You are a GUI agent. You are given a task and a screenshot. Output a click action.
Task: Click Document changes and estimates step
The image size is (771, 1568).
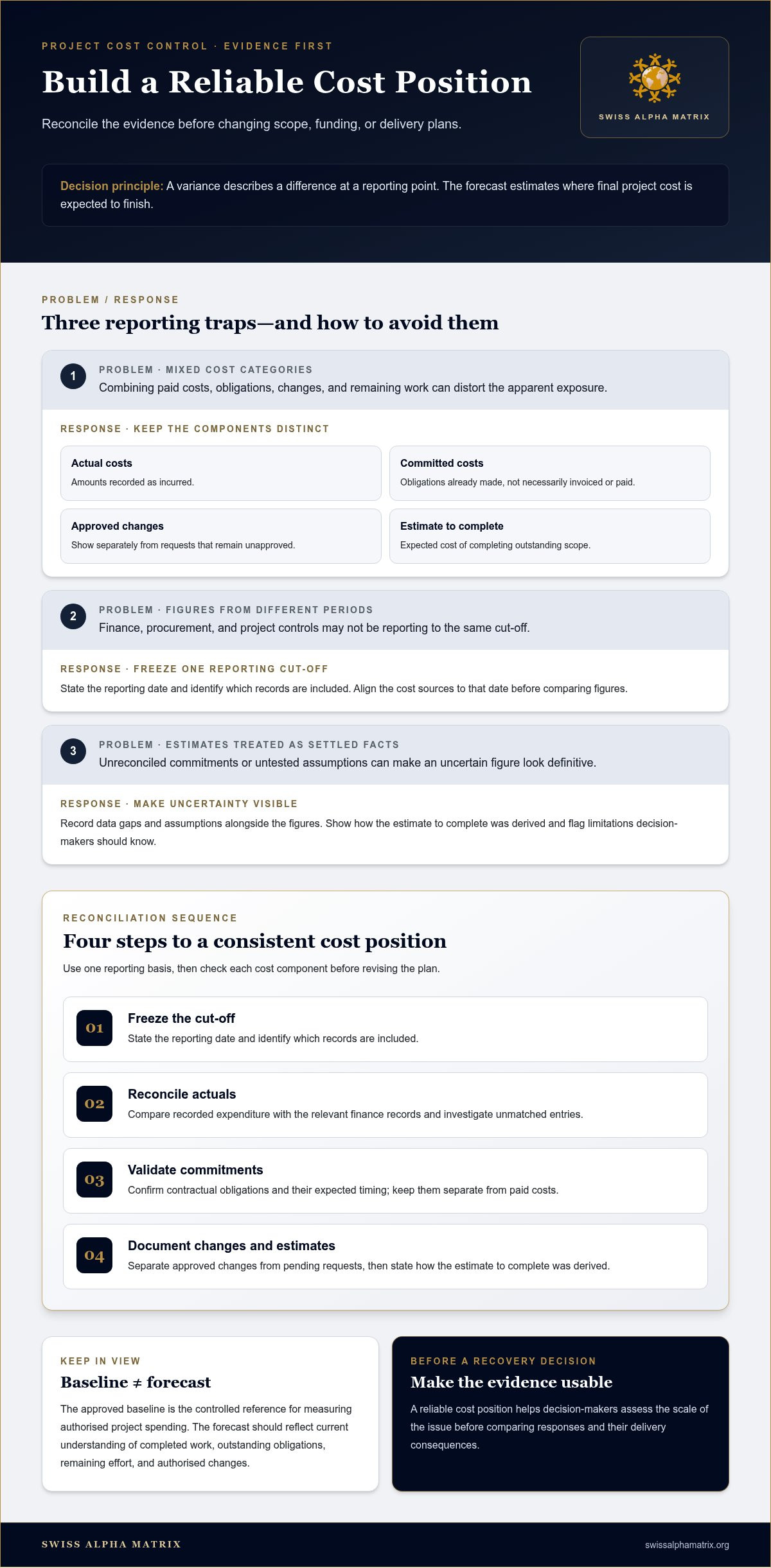point(385,1257)
